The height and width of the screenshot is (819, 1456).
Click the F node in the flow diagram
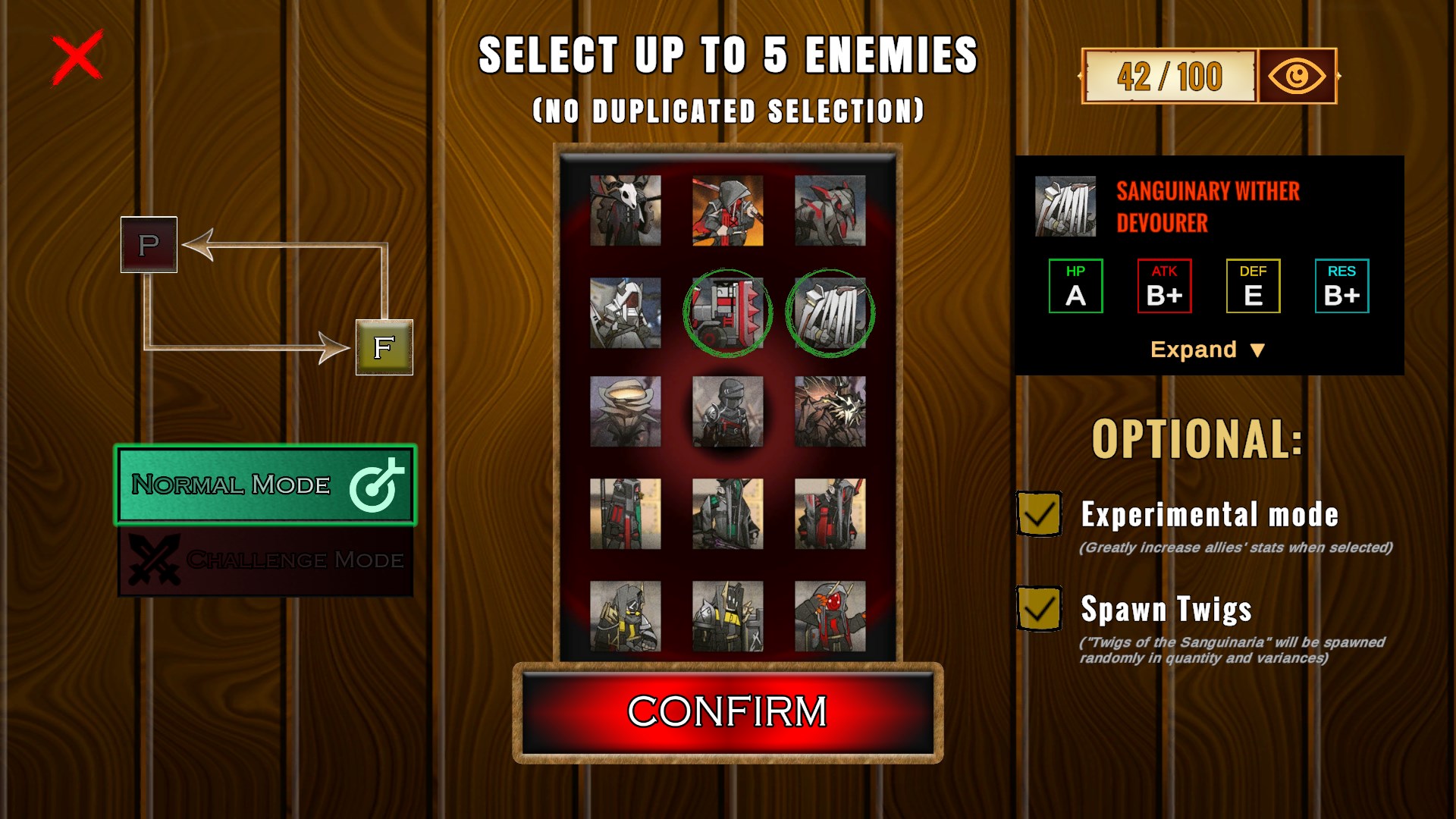(x=384, y=347)
